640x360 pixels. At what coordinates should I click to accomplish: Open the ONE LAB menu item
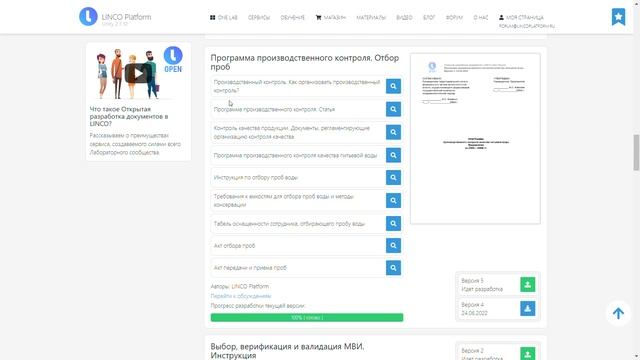[224, 18]
